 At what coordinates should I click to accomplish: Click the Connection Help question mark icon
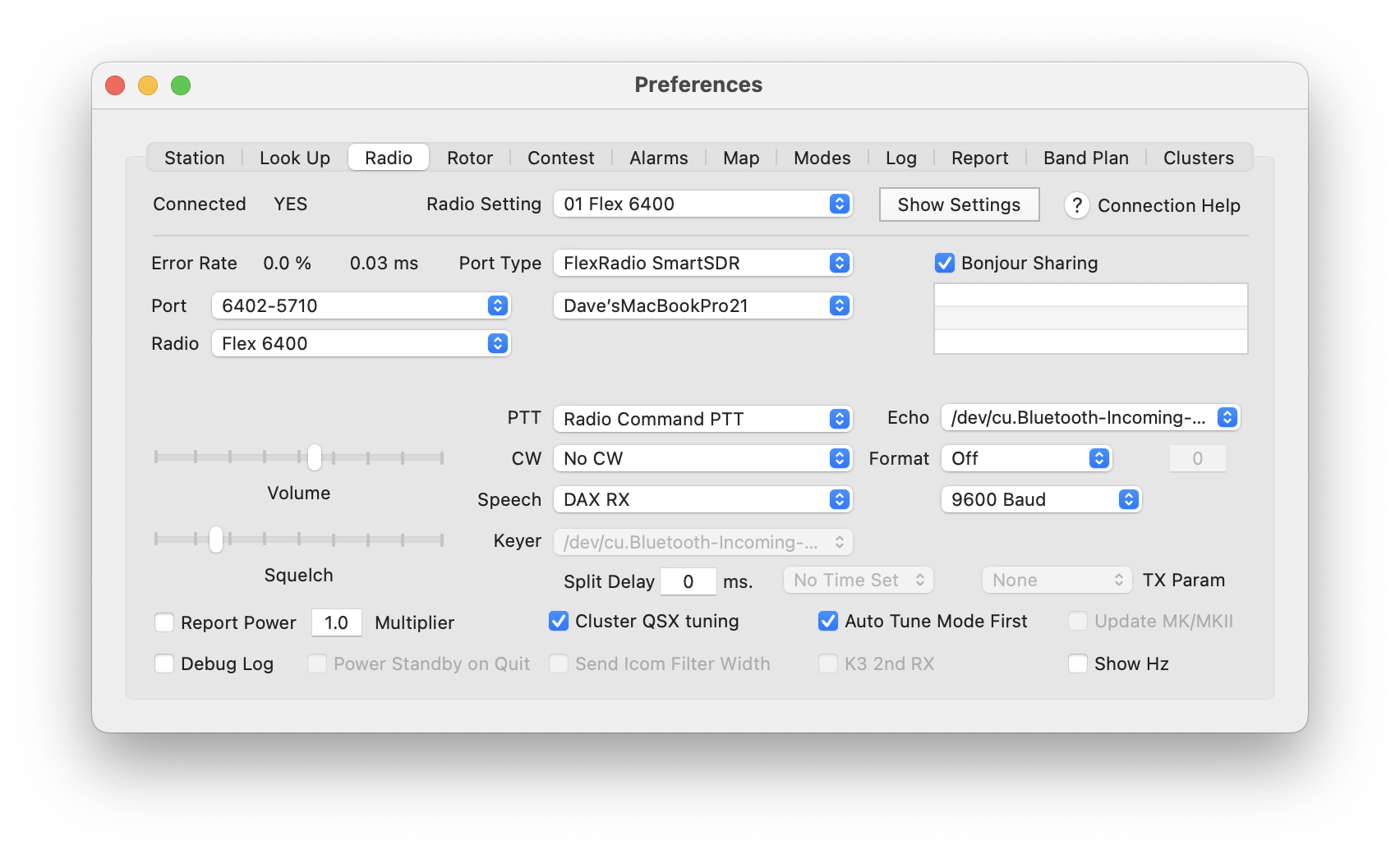pyautogui.click(x=1076, y=205)
